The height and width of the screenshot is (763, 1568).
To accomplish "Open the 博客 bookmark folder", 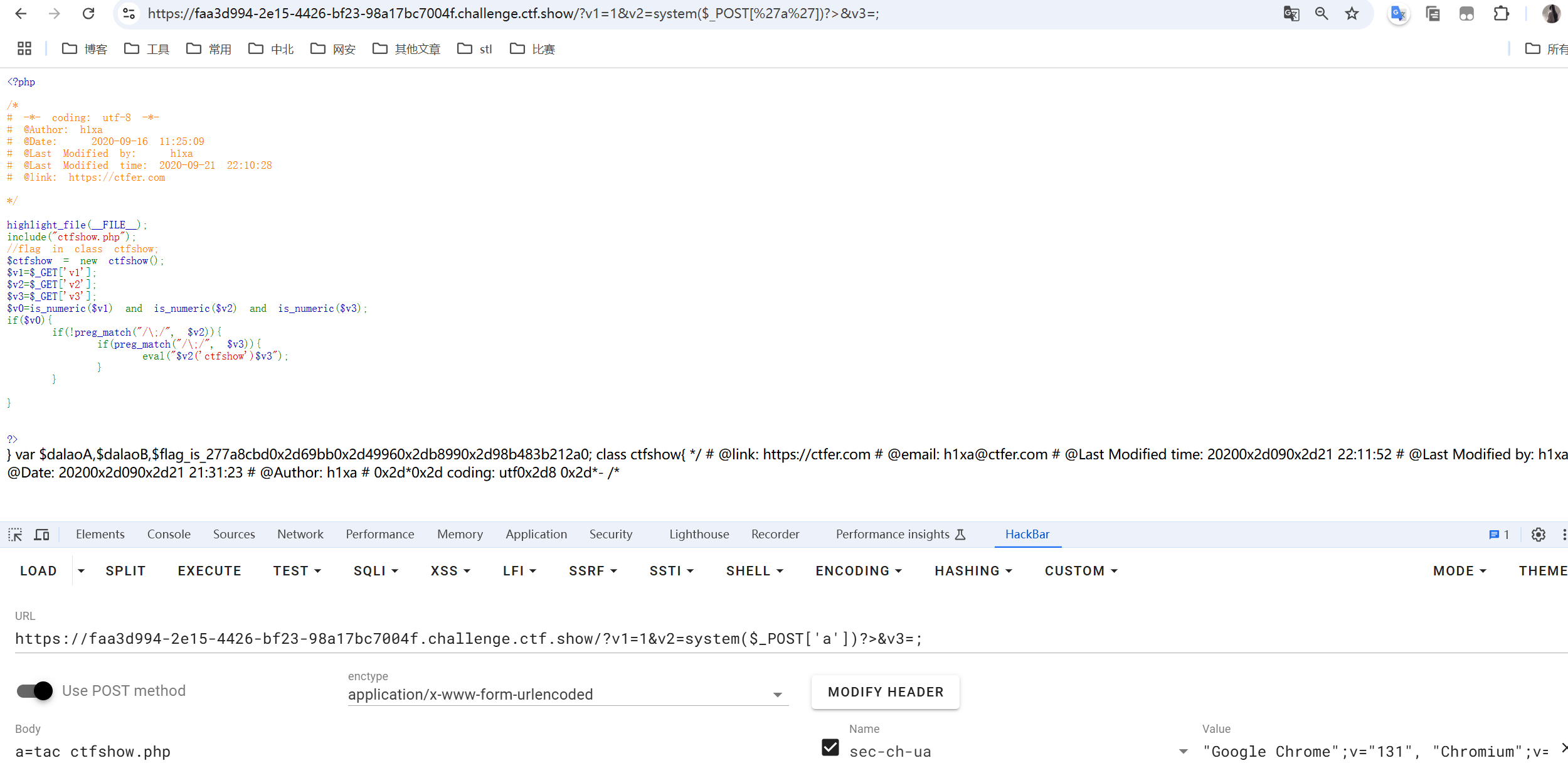I will click(85, 49).
